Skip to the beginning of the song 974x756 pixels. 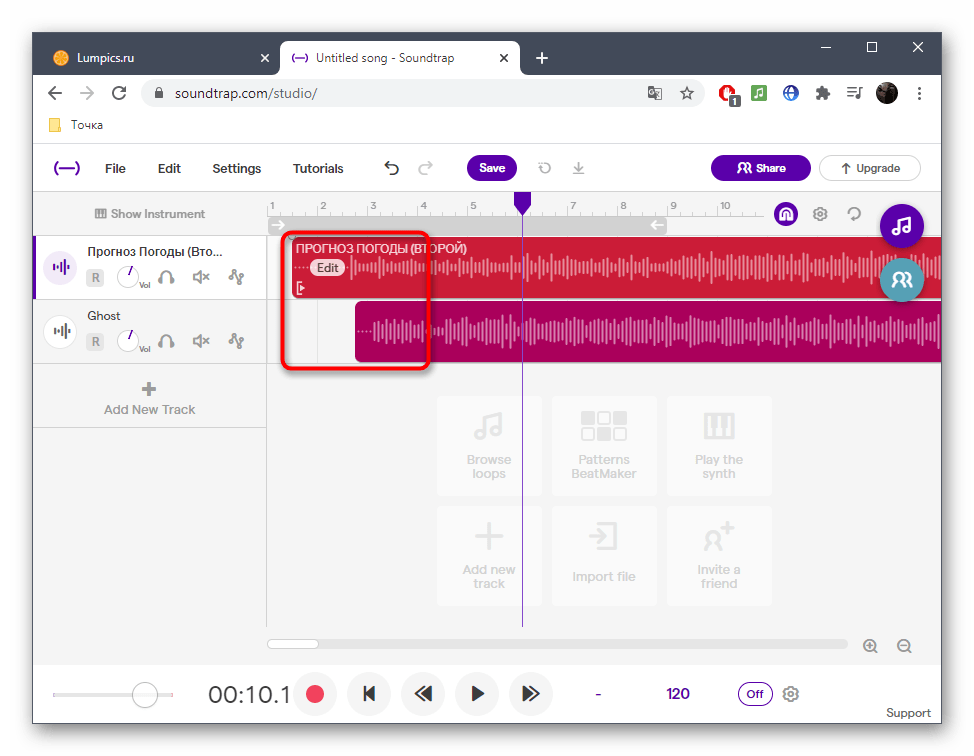point(369,694)
